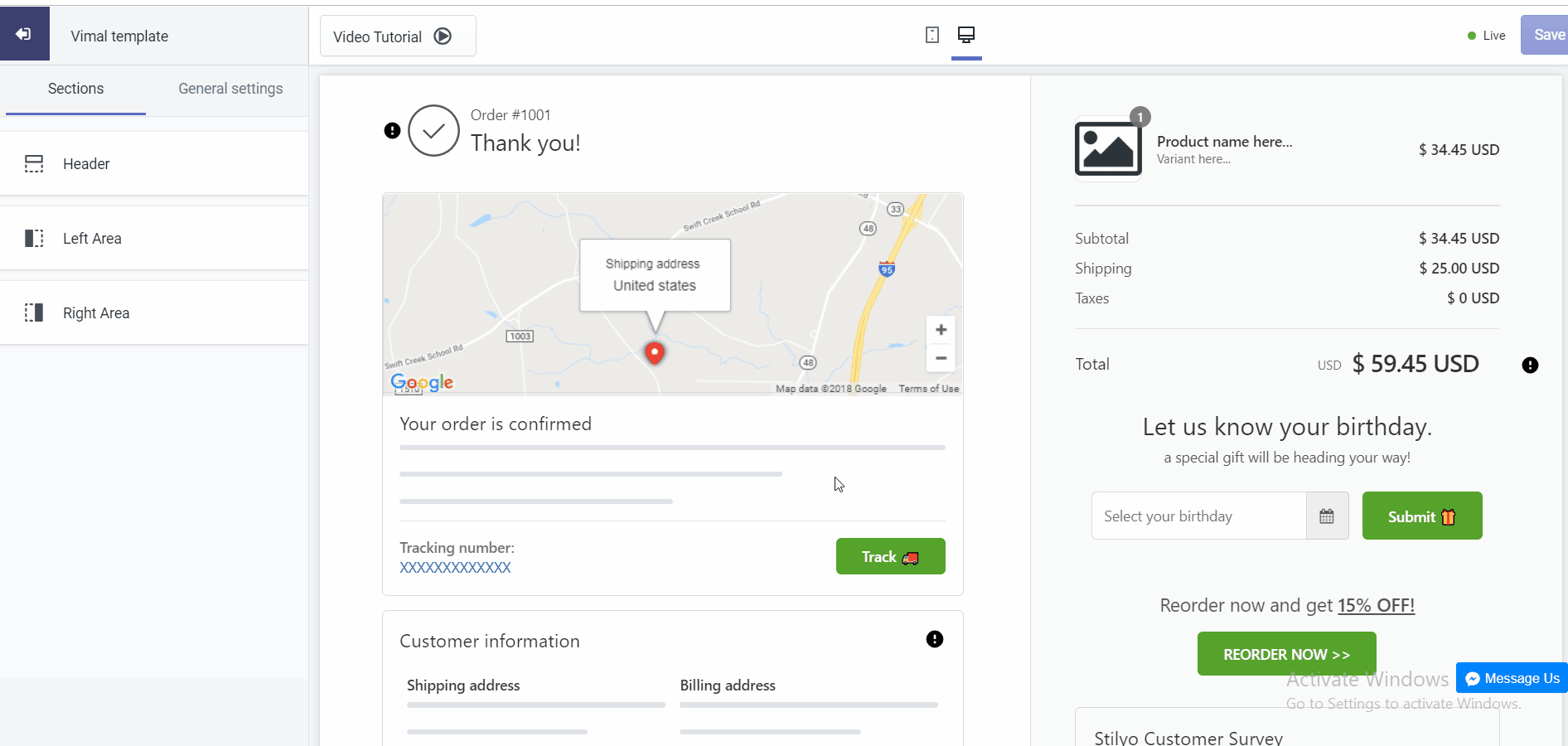Zoom in on the map
The height and width of the screenshot is (746, 1568).
click(x=941, y=330)
